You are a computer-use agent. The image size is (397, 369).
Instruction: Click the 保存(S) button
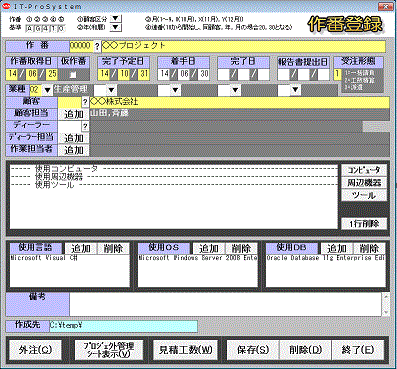point(253,350)
